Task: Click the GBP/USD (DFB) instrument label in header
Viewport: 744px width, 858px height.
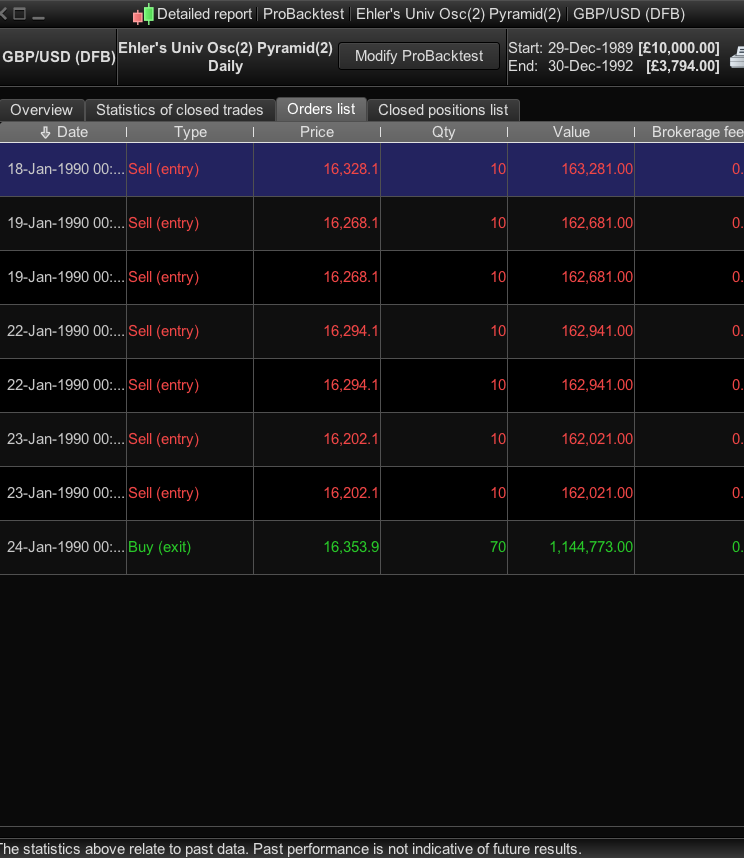Action: pyautogui.click(x=59, y=57)
